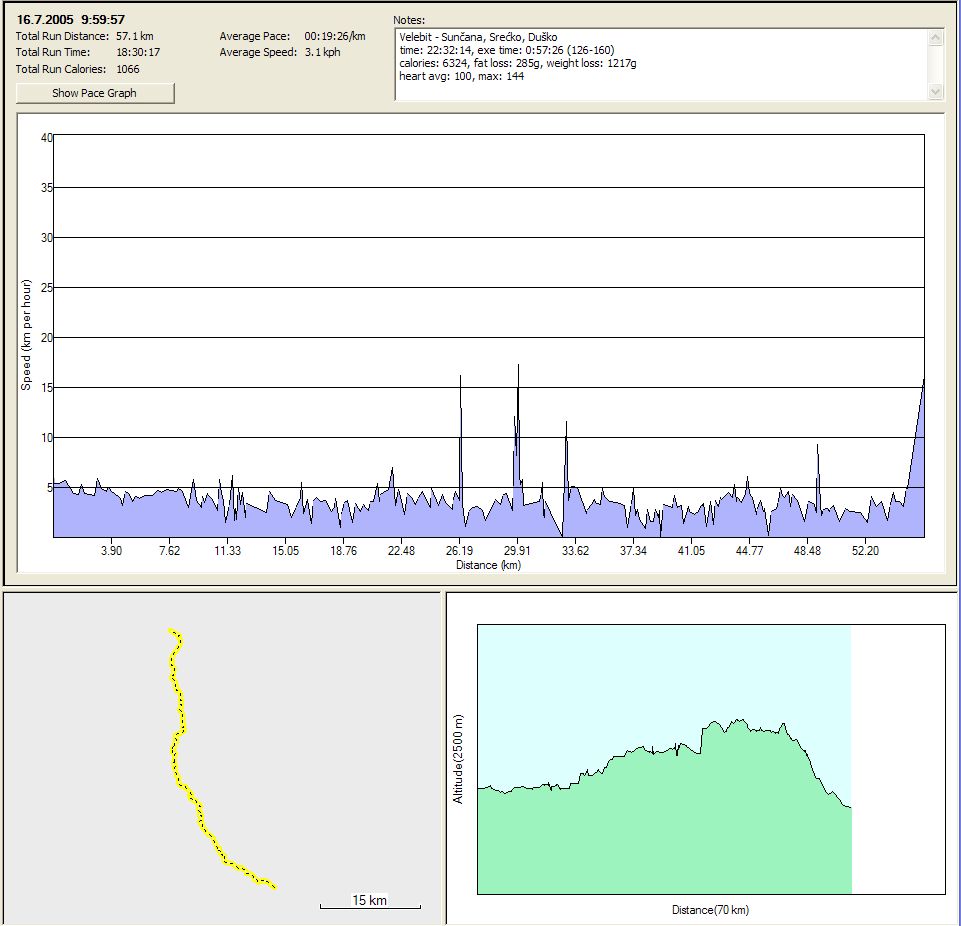The width and height of the screenshot is (961, 926).
Task: Click the Total Run Distance value 57.1 km
Action: (135, 36)
